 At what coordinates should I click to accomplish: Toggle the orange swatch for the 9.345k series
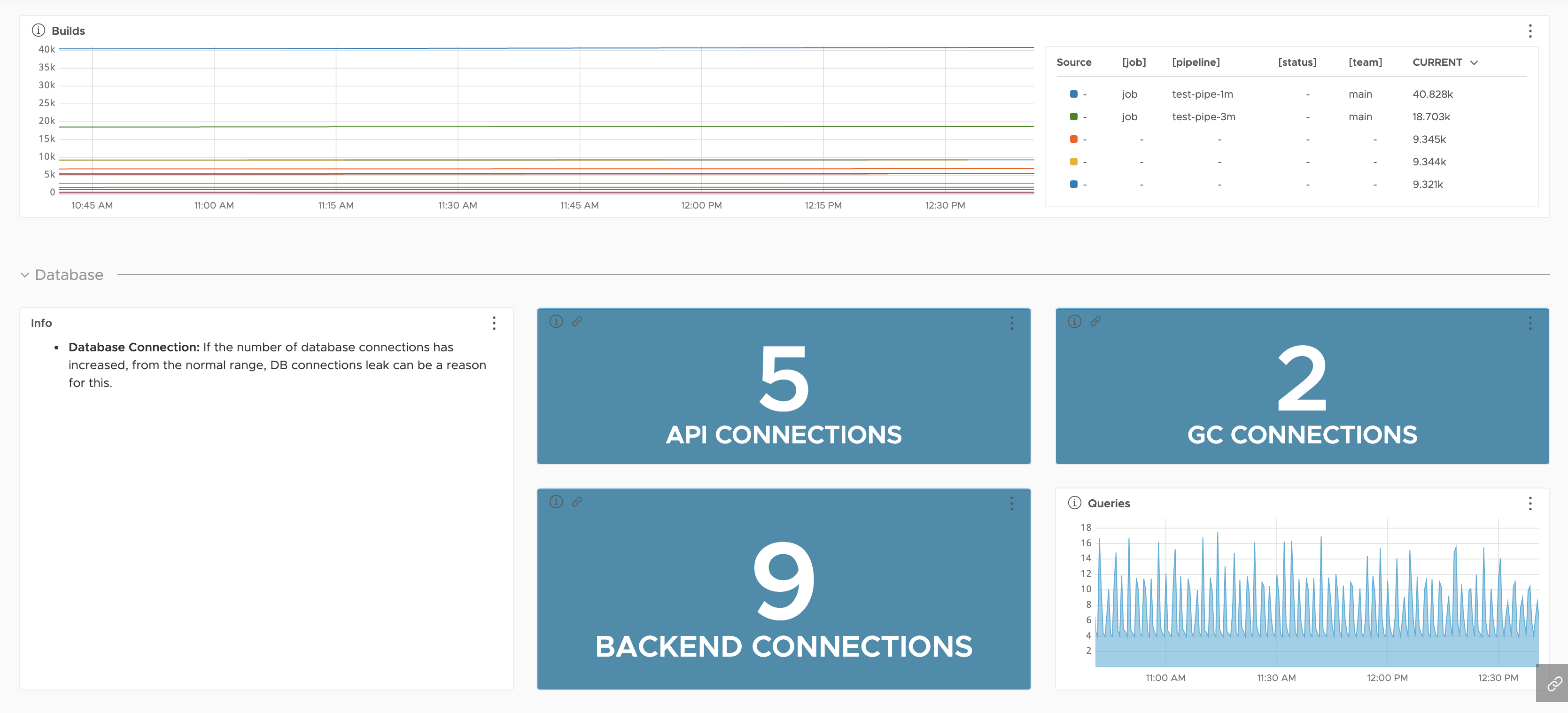click(1074, 139)
